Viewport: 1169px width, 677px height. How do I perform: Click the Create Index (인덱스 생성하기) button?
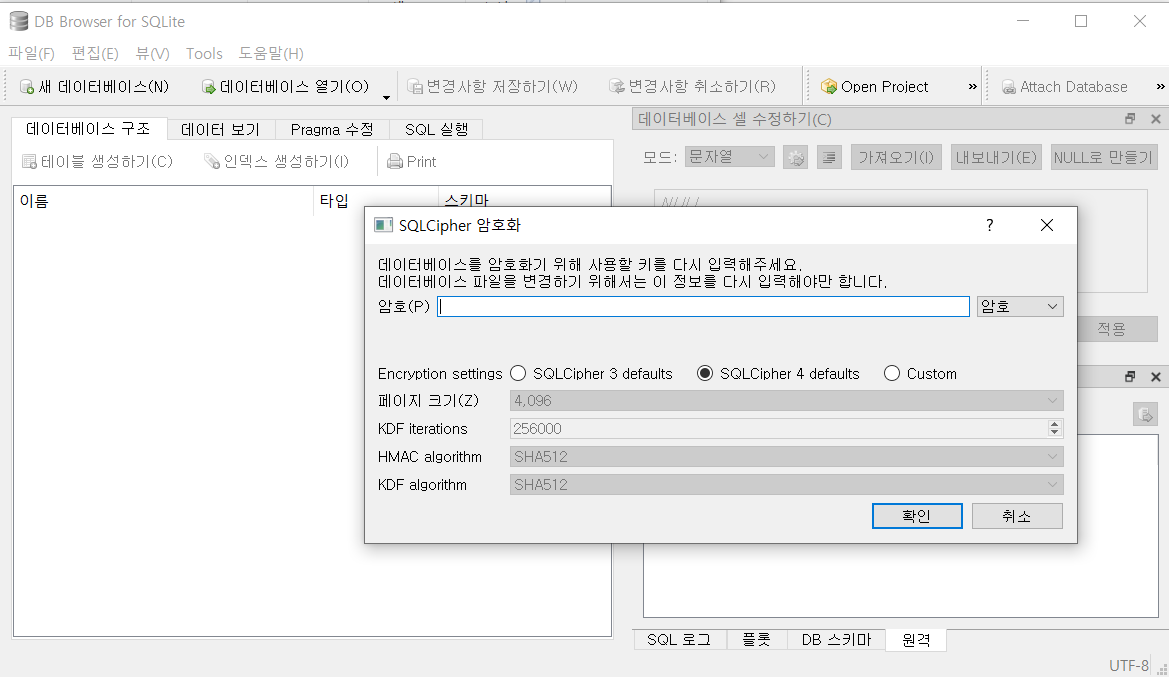[277, 161]
